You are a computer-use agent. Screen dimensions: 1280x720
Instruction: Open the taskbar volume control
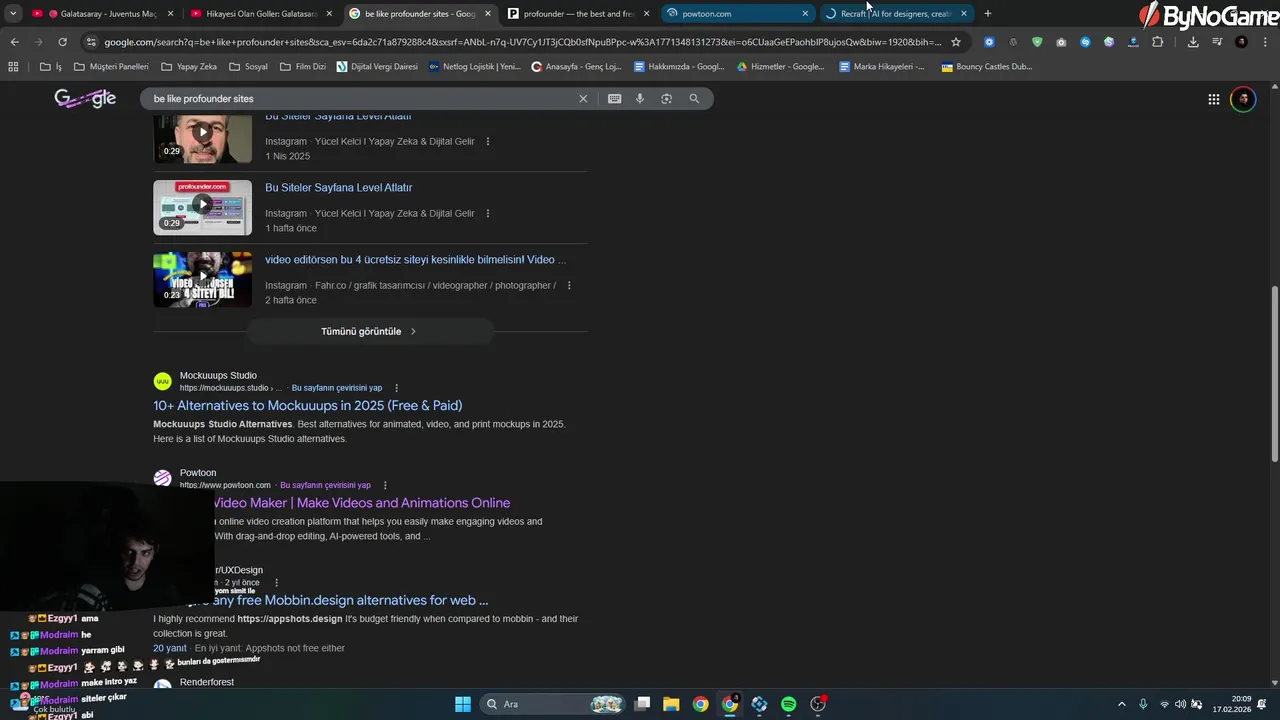coord(1180,704)
